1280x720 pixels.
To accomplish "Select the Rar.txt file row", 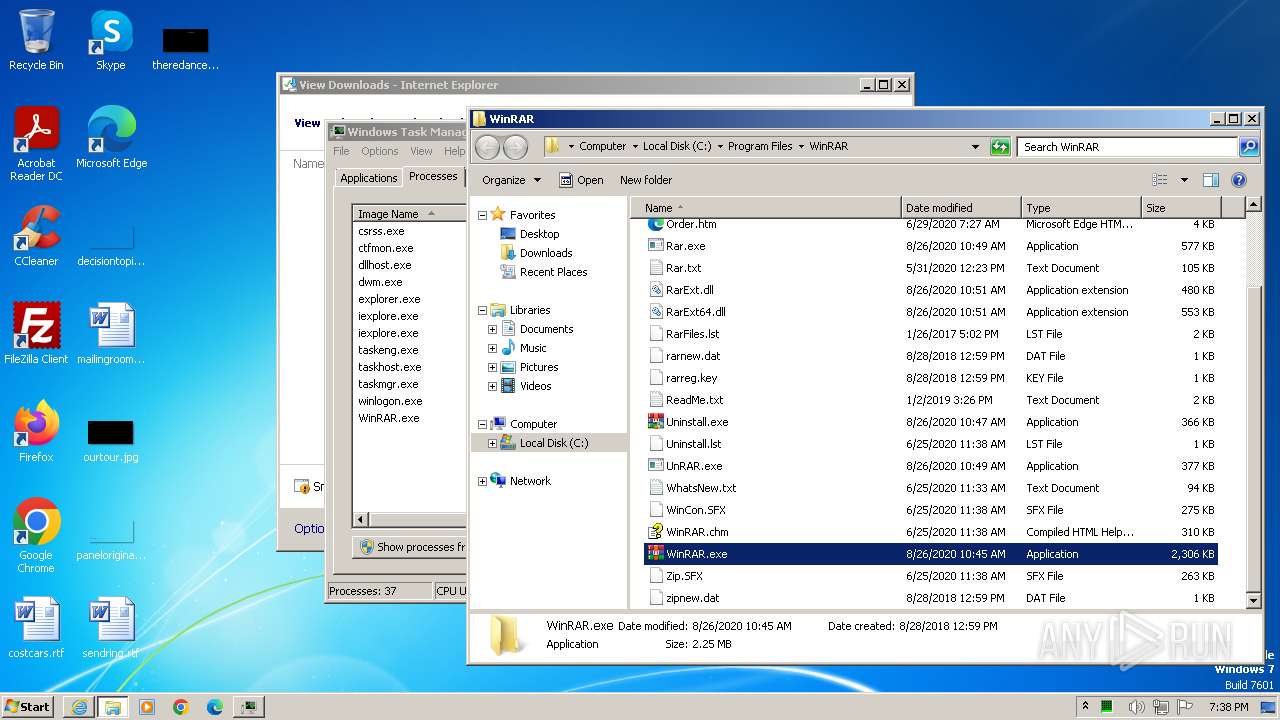I will click(930, 268).
